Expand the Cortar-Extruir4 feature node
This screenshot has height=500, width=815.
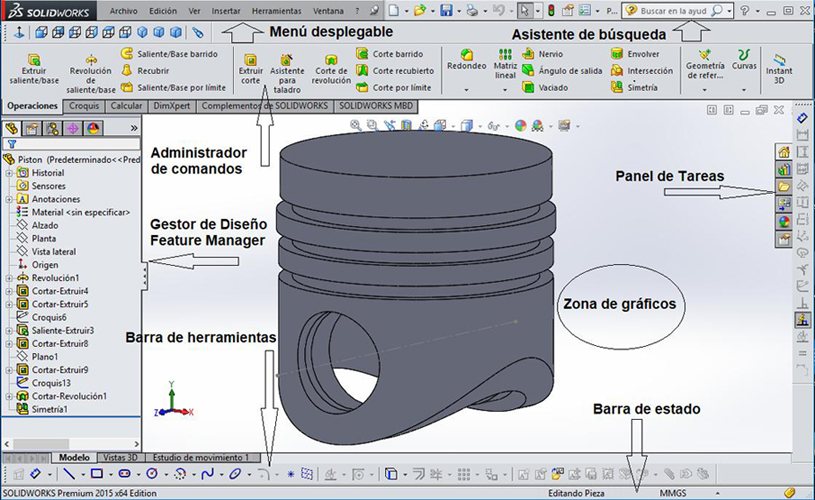(x=9, y=291)
